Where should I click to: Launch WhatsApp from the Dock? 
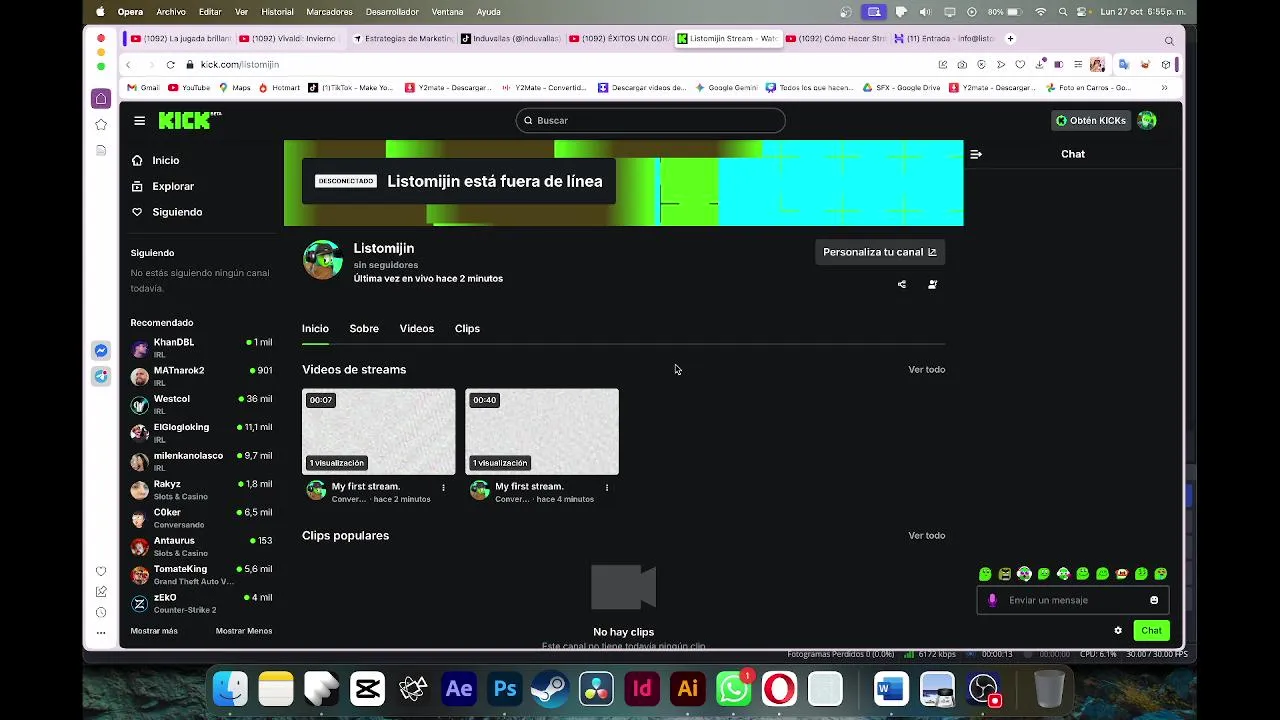point(733,689)
